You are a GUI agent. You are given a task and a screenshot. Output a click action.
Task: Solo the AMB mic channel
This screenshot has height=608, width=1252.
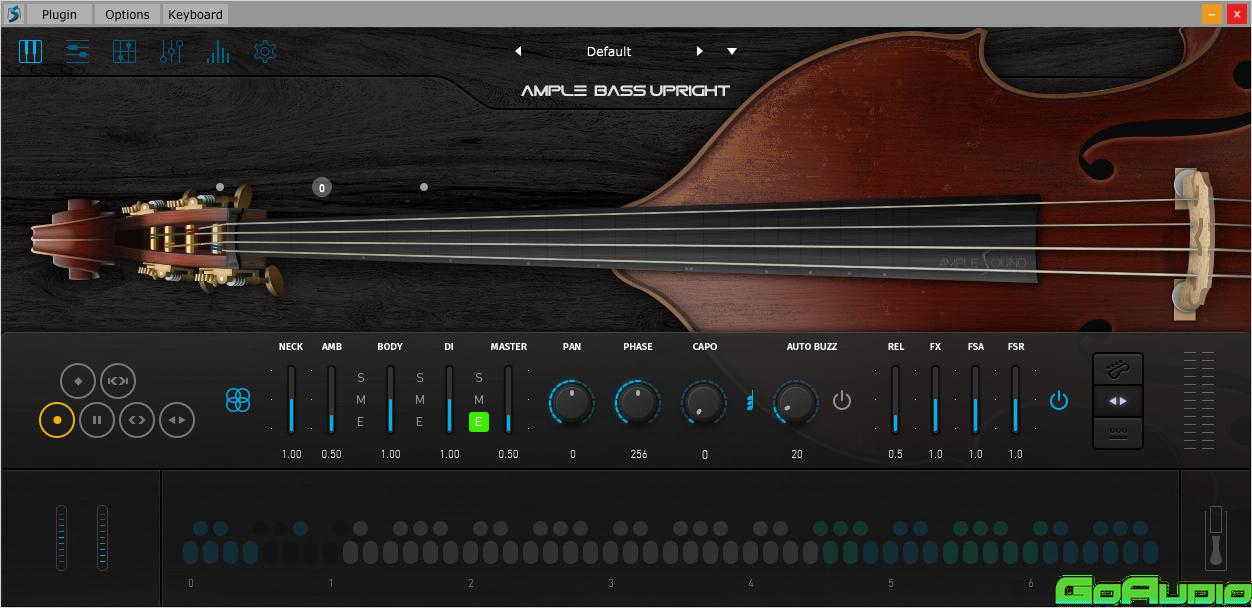click(x=361, y=378)
